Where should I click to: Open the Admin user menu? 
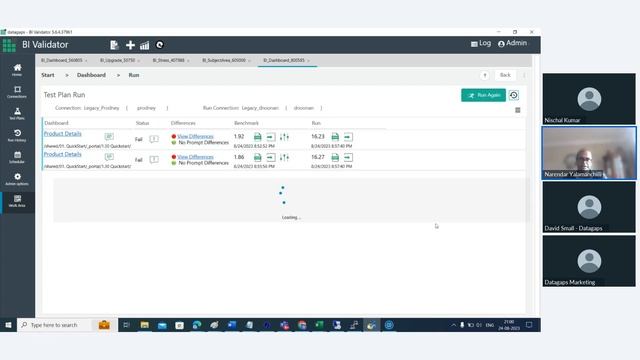click(x=512, y=43)
